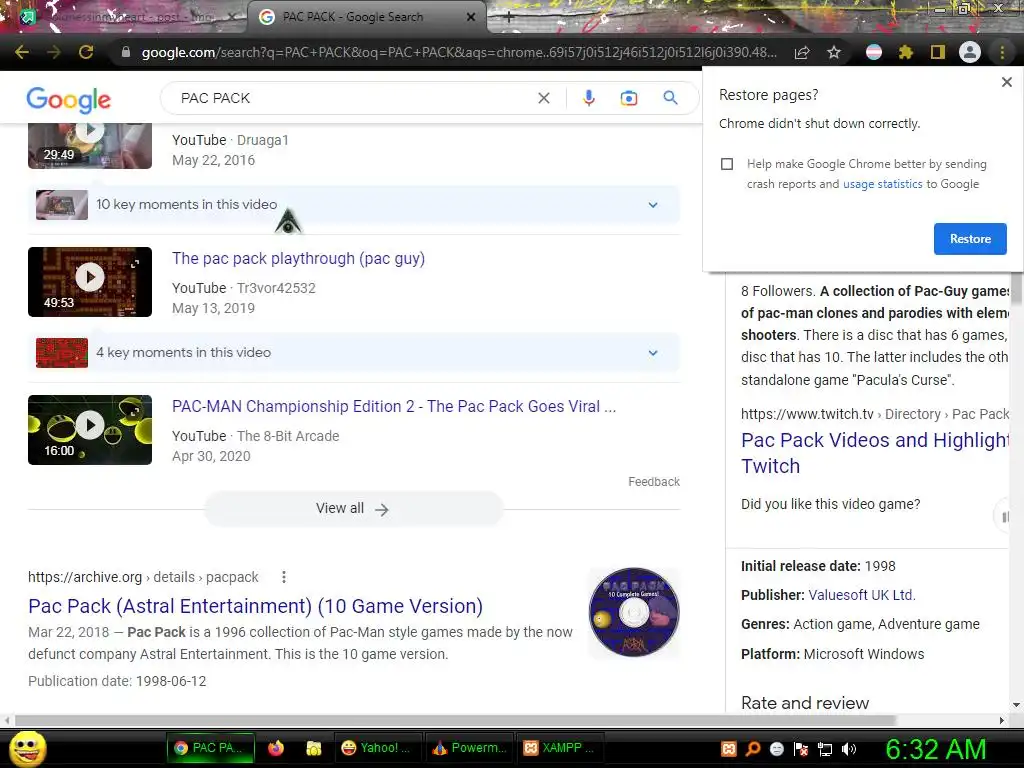Dismiss the Restore pages popup
The image size is (1024, 768).
click(x=1006, y=82)
